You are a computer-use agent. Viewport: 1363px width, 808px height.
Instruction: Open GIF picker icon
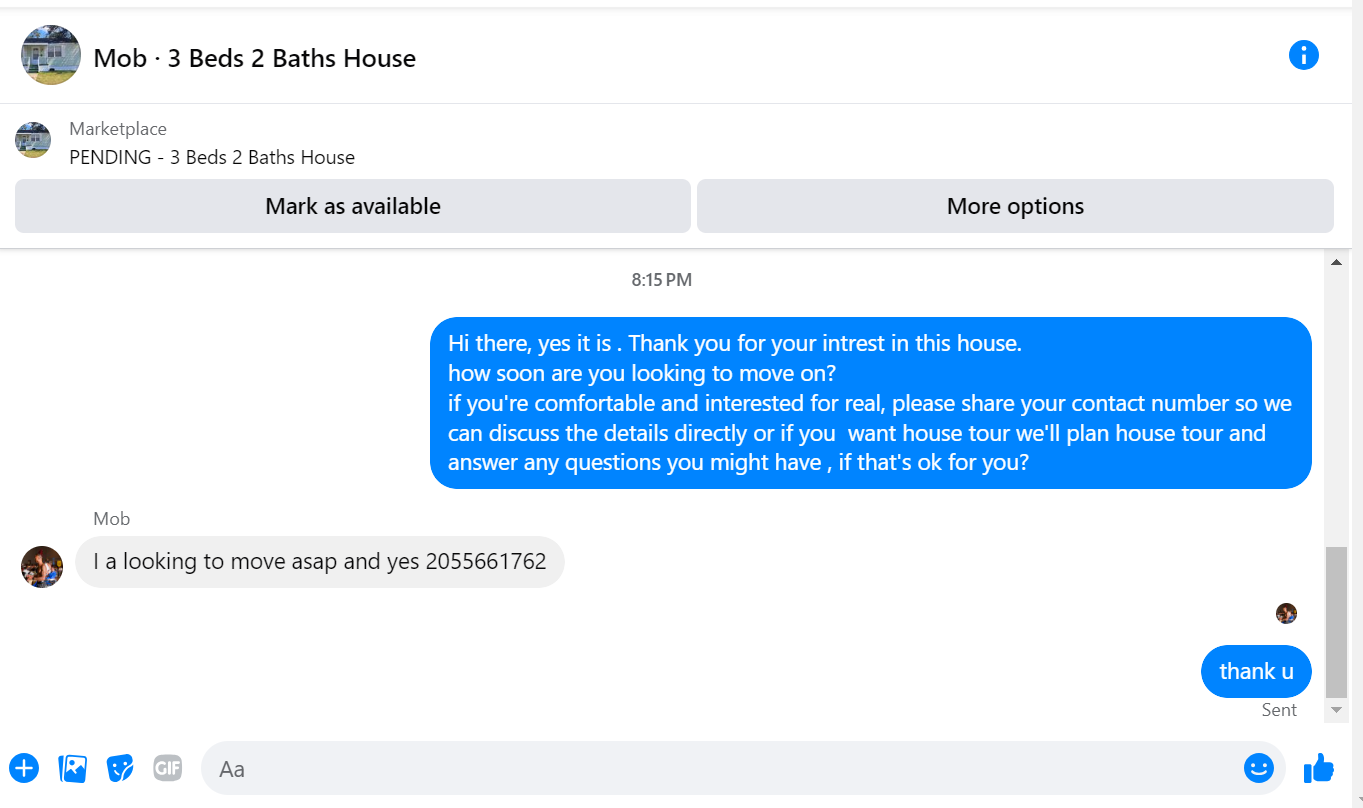click(x=168, y=768)
